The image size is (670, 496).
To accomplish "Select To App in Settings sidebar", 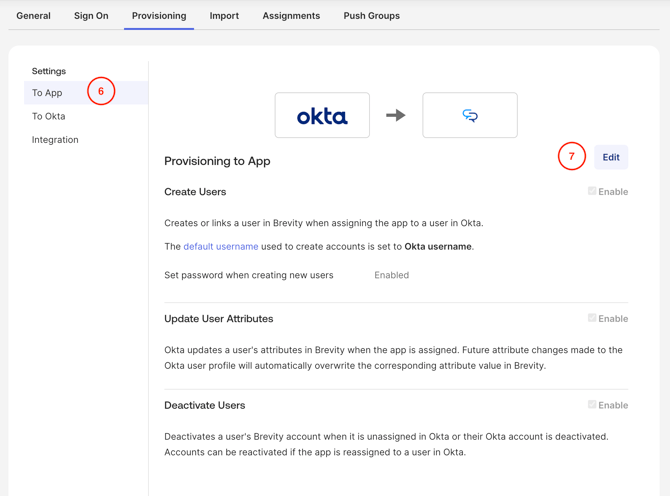I will coord(47,93).
